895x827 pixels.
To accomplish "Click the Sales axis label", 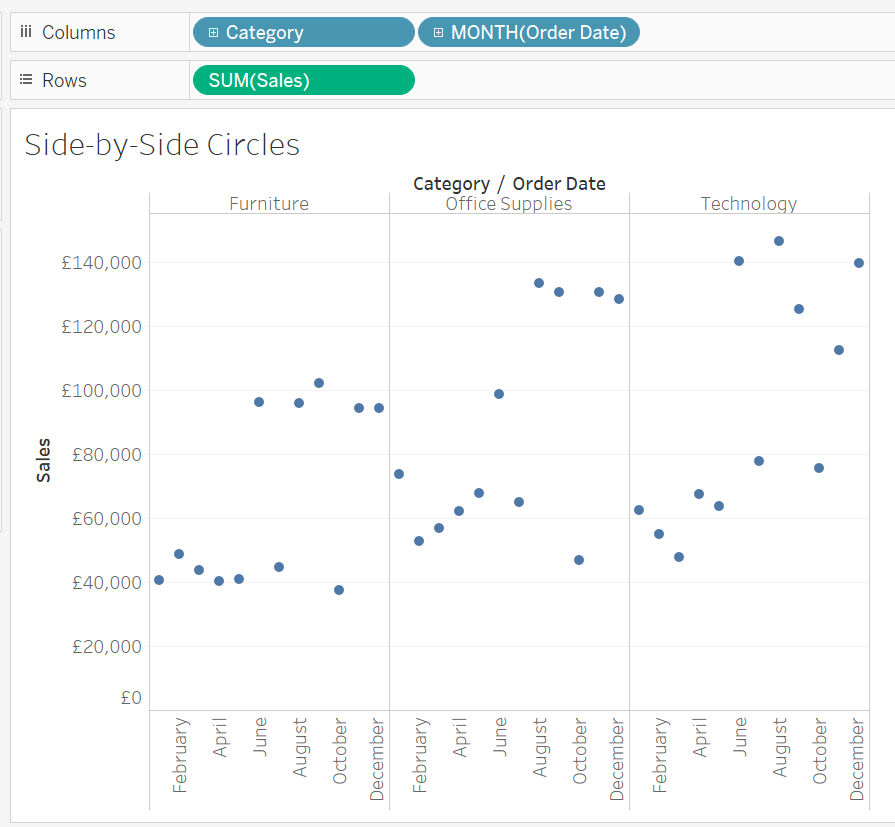I will (43, 457).
